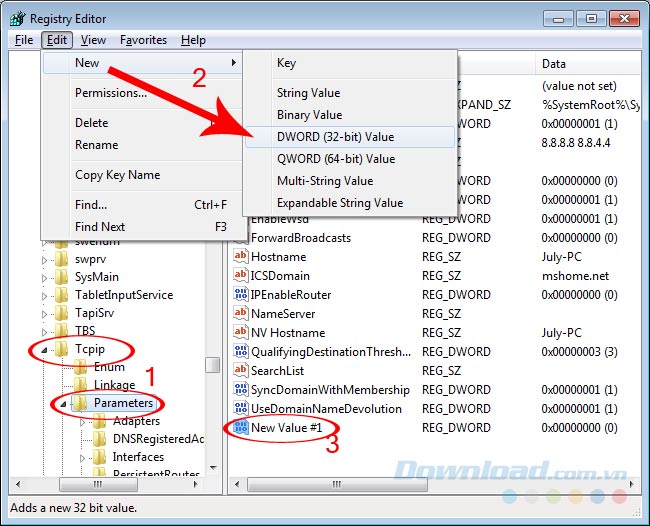Screen dimensions: 650x526
Task: Choose Find... from the Edit menu
Action: (142, 205)
